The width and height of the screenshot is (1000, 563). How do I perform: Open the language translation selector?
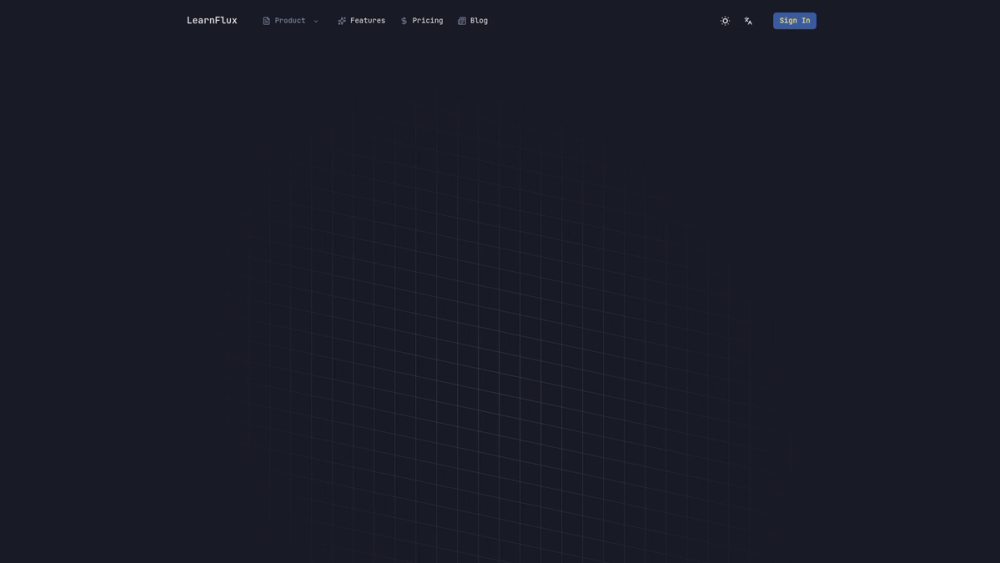[748, 21]
